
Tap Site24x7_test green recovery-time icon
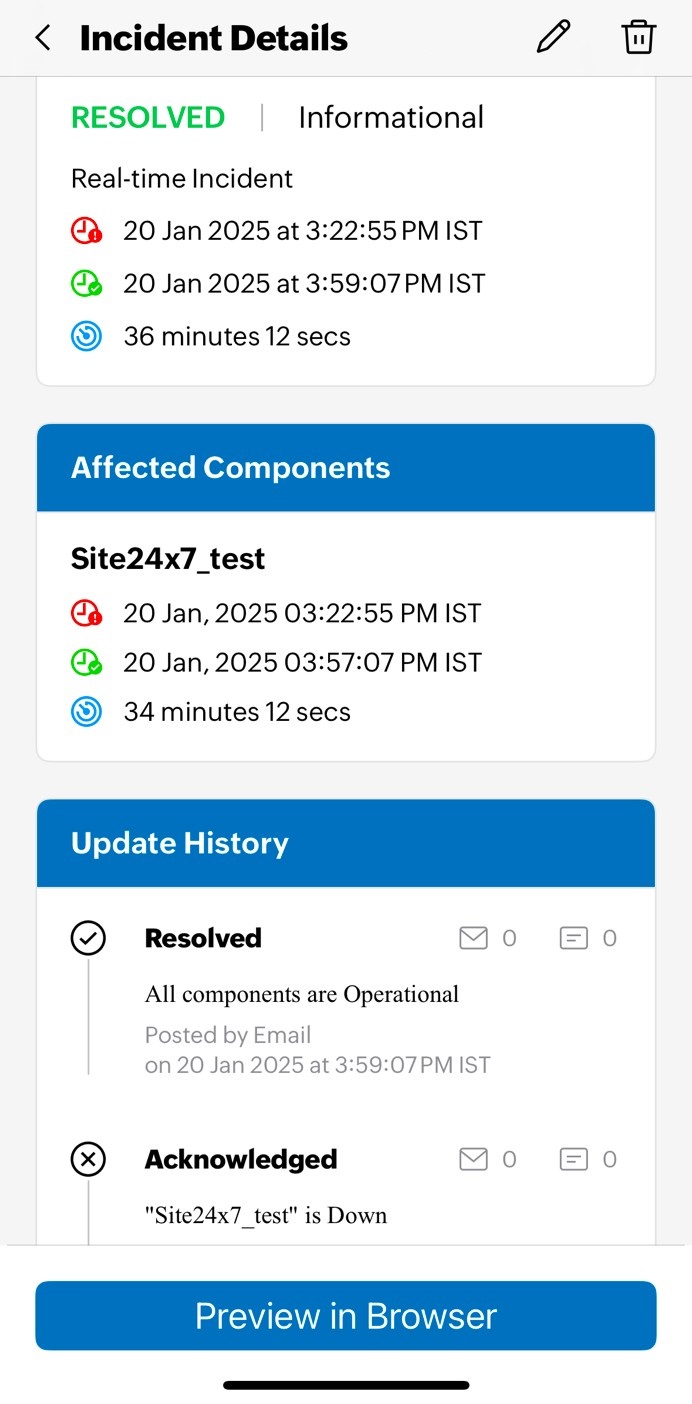pos(87,663)
